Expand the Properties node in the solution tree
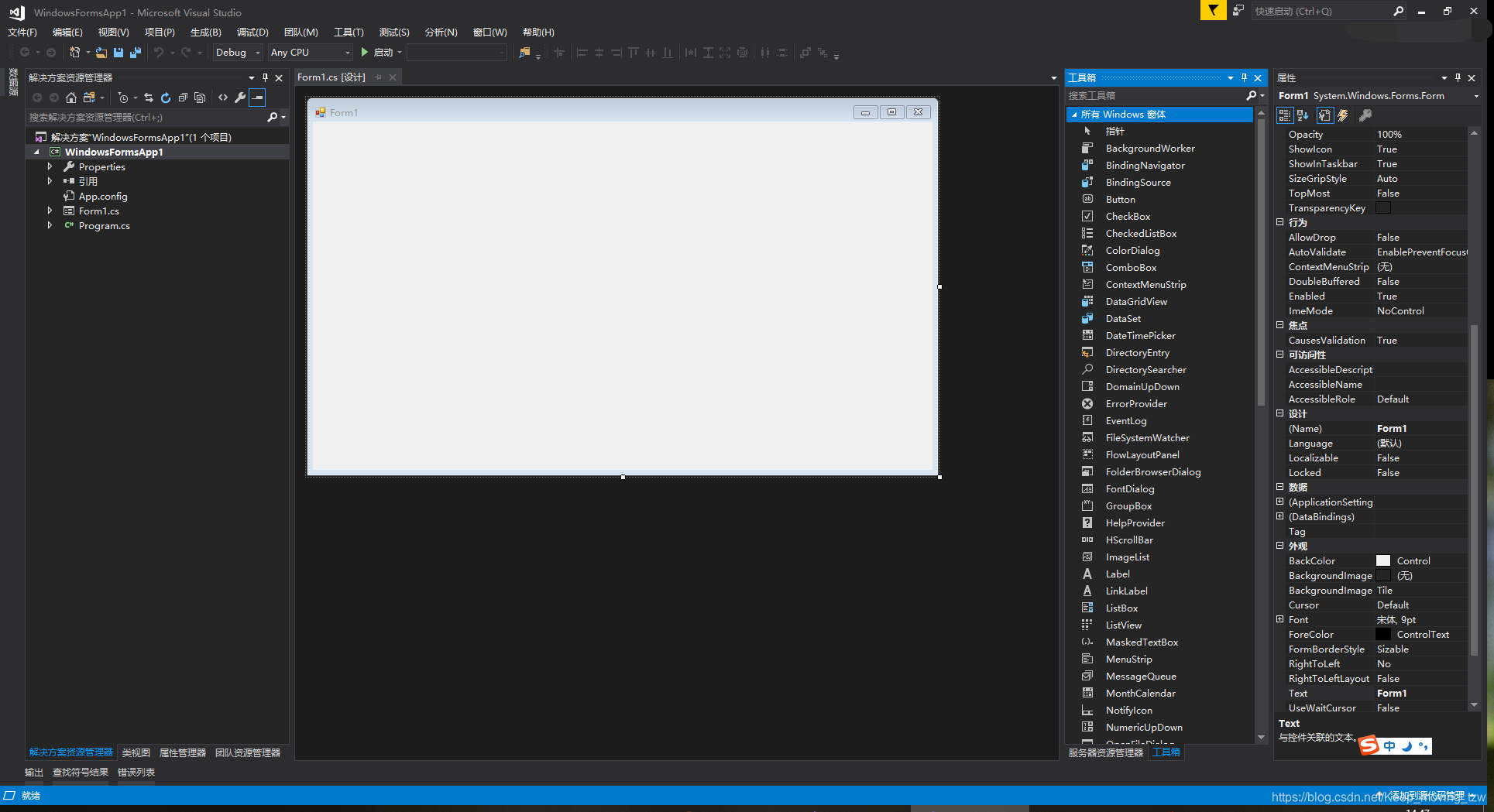This screenshot has width=1494, height=812. pos(50,166)
